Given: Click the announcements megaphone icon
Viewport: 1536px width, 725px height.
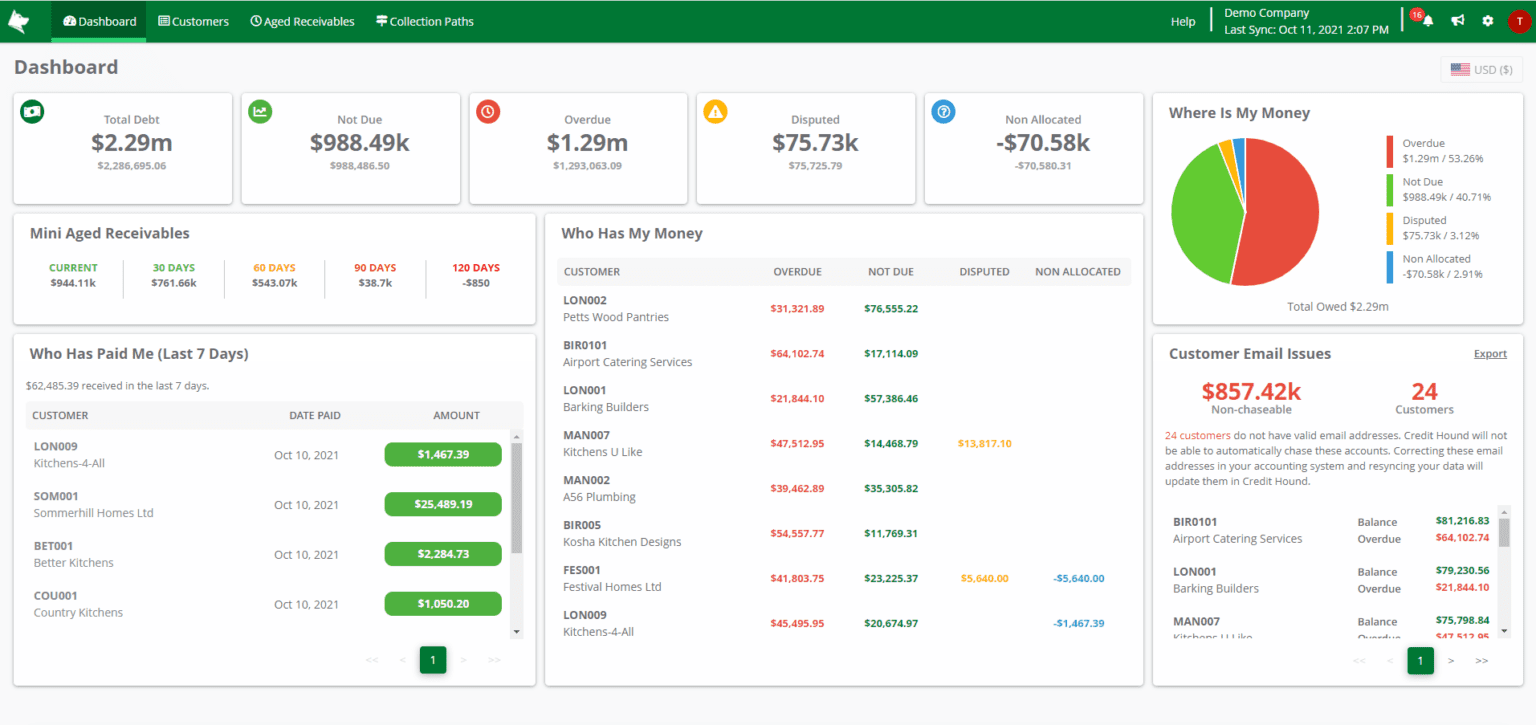Looking at the screenshot, I should click(x=1456, y=20).
